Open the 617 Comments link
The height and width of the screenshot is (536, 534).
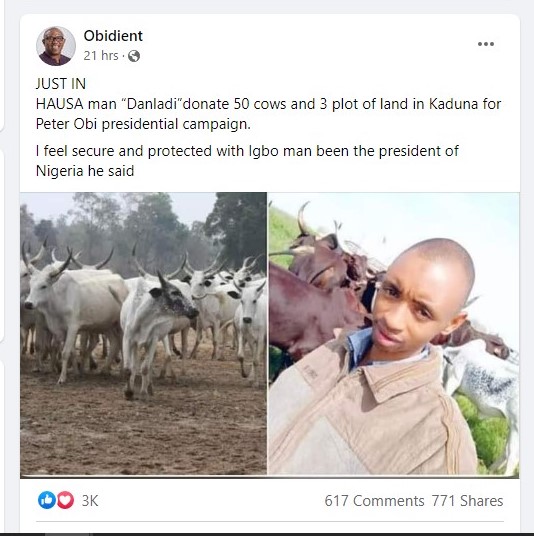(x=374, y=501)
